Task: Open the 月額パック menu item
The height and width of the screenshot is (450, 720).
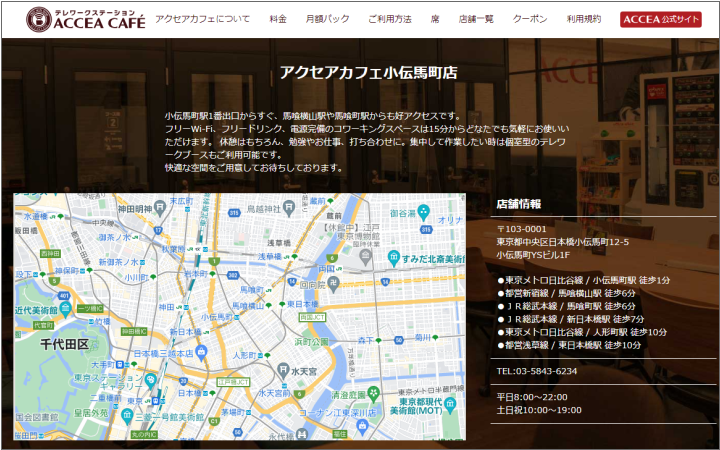Action: tap(327, 19)
